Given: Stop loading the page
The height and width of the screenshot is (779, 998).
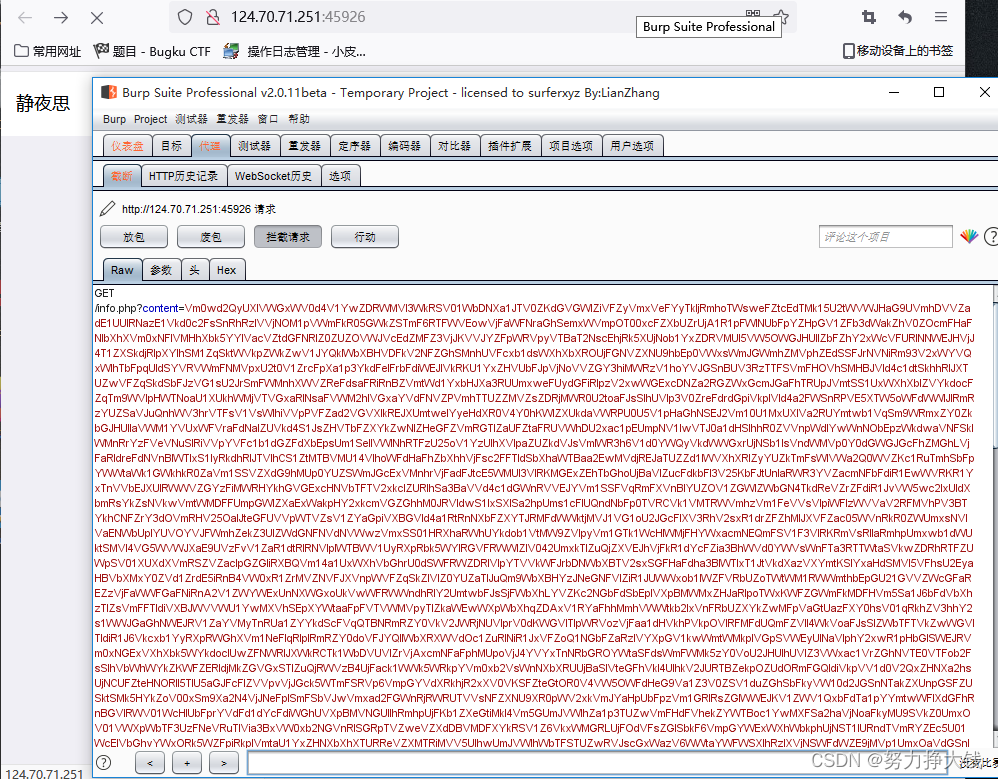Looking at the screenshot, I should click(97, 17).
